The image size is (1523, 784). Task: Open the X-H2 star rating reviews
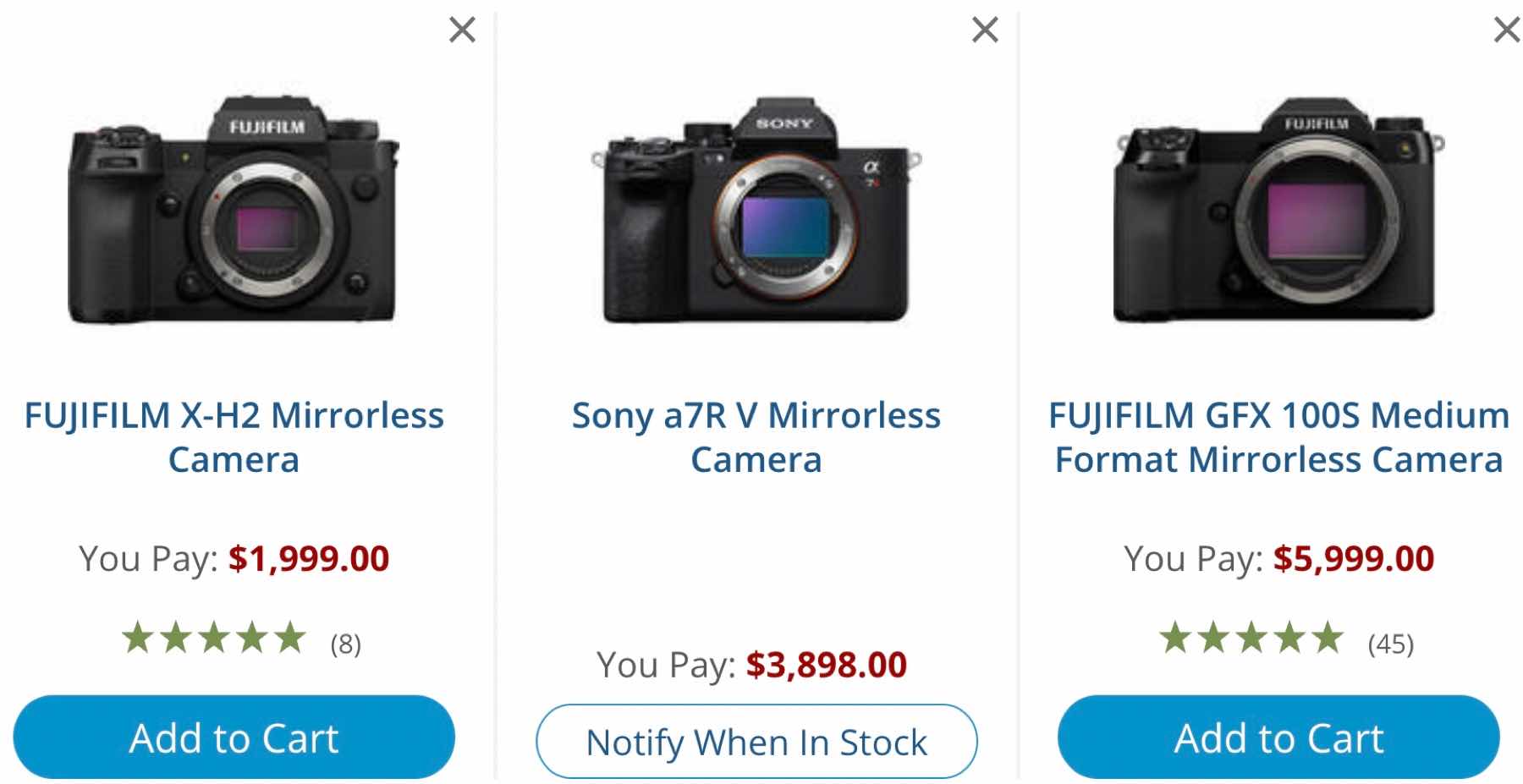[x=213, y=639]
